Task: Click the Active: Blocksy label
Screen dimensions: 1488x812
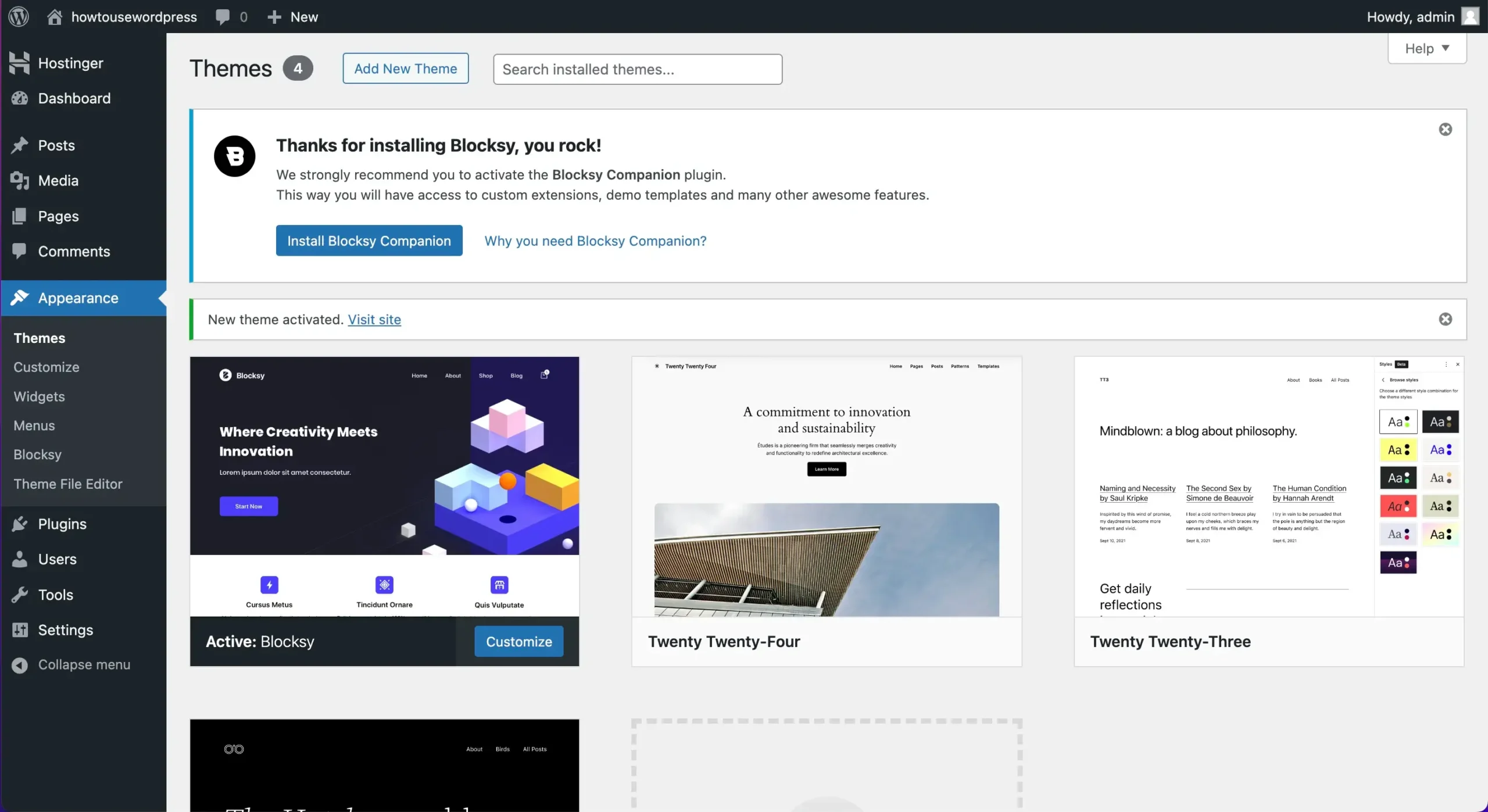Action: (260, 642)
